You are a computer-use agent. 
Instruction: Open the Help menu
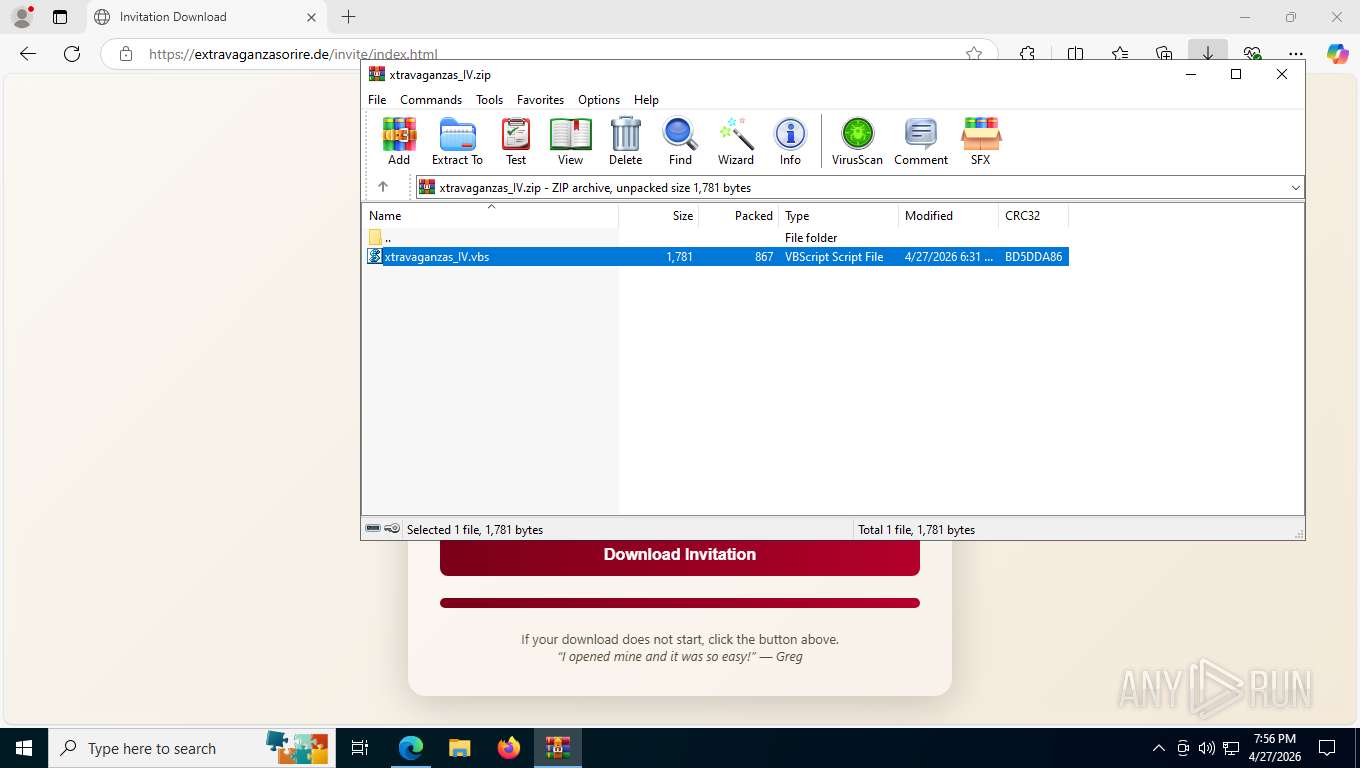pyautogui.click(x=646, y=100)
